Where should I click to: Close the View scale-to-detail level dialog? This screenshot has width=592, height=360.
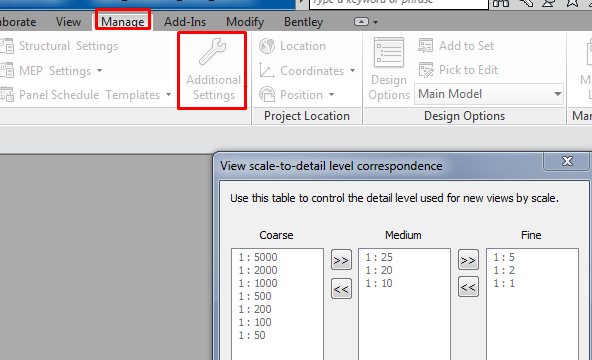[566, 161]
